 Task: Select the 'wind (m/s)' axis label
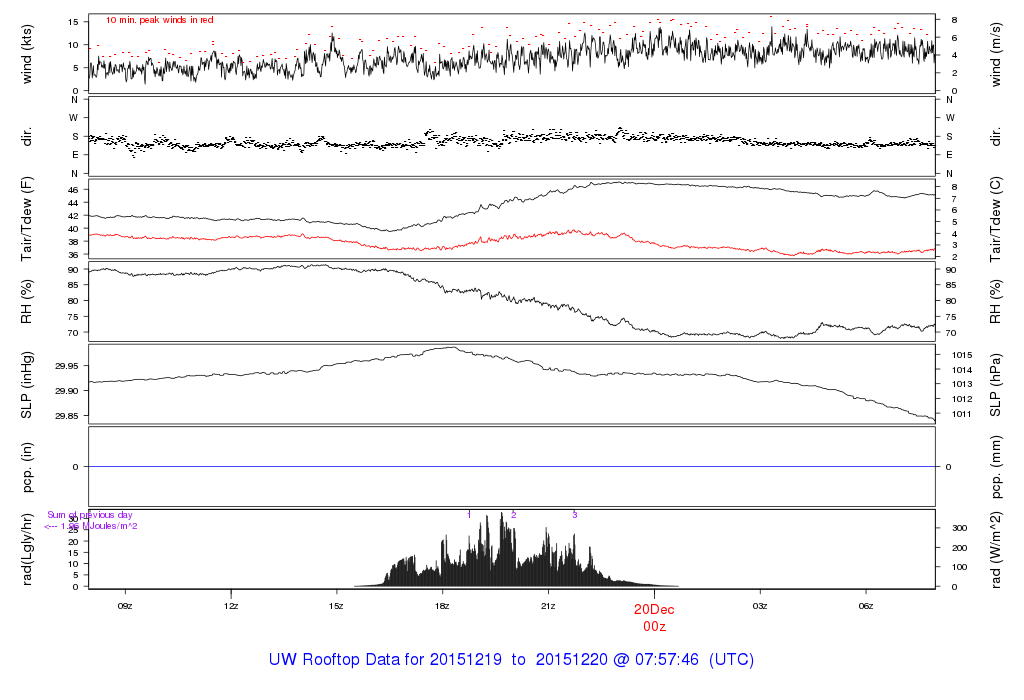[995, 54]
